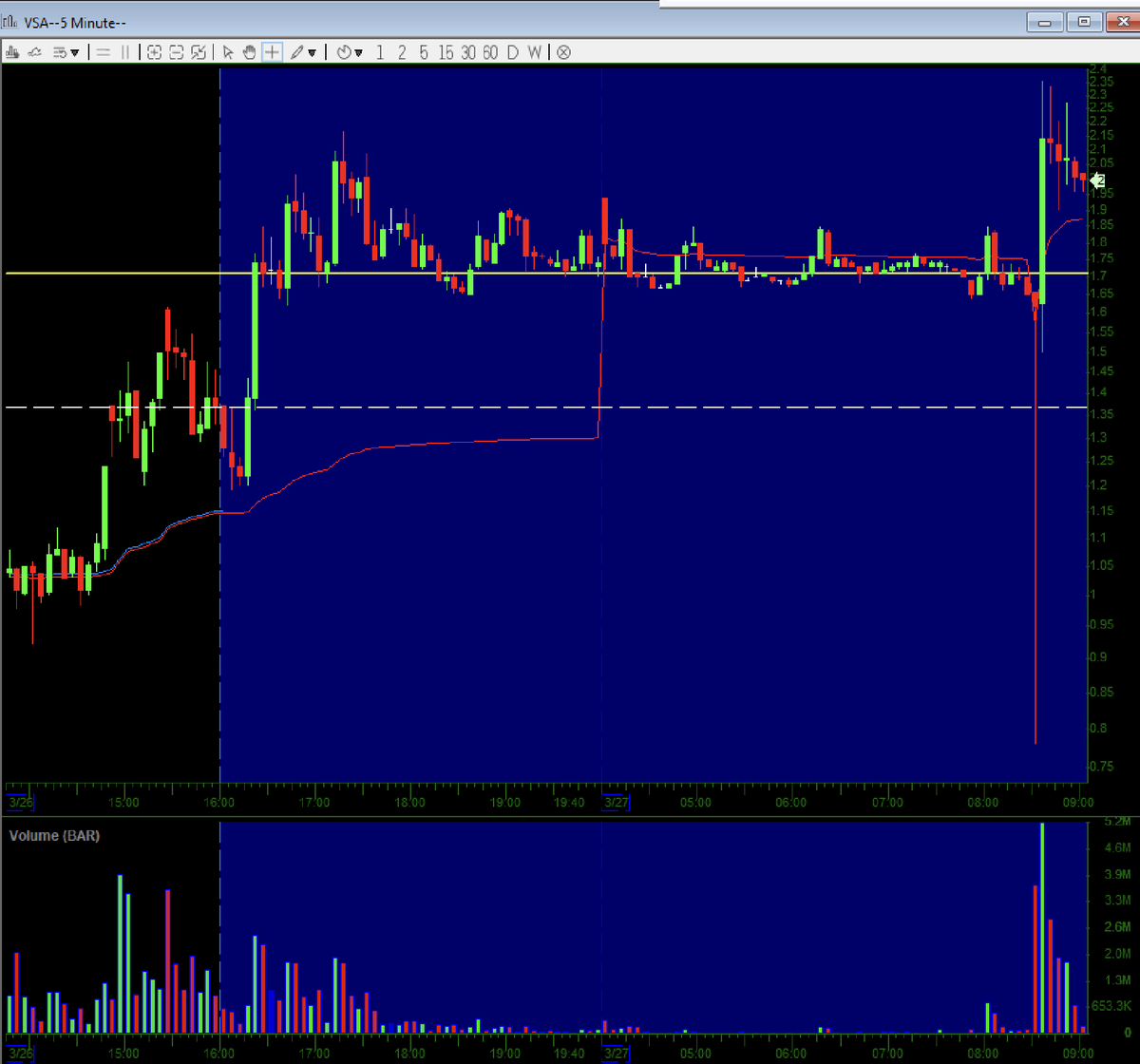Click the current price arrow marker on price axis
The width and height of the screenshot is (1140, 1064).
[x=1097, y=180]
